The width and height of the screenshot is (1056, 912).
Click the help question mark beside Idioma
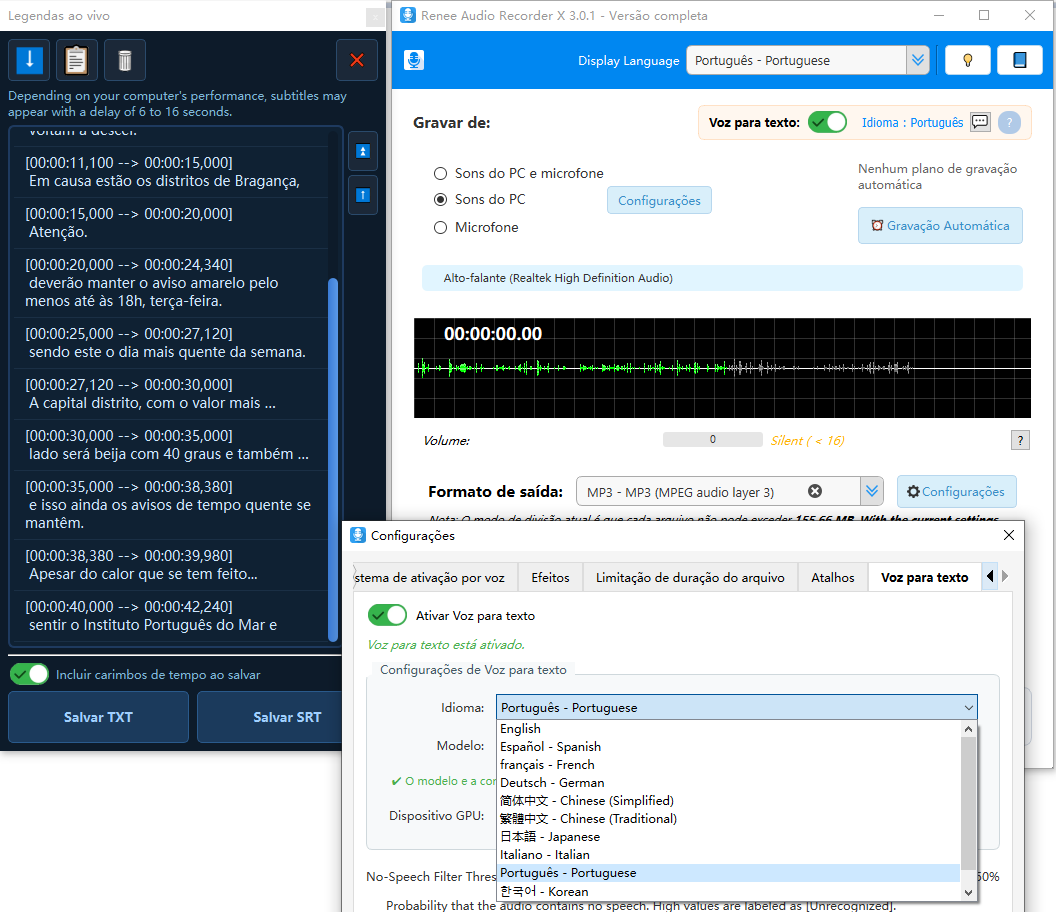[x=1009, y=123]
